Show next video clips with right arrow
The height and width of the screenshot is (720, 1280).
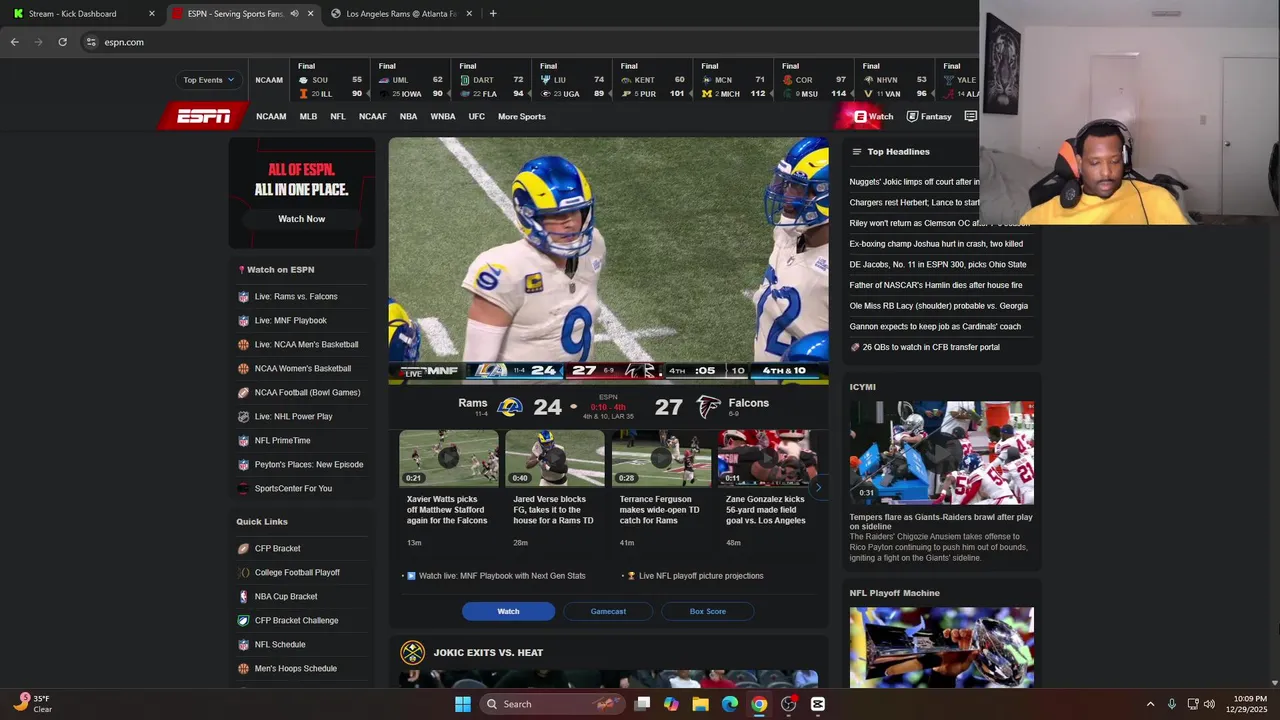818,488
